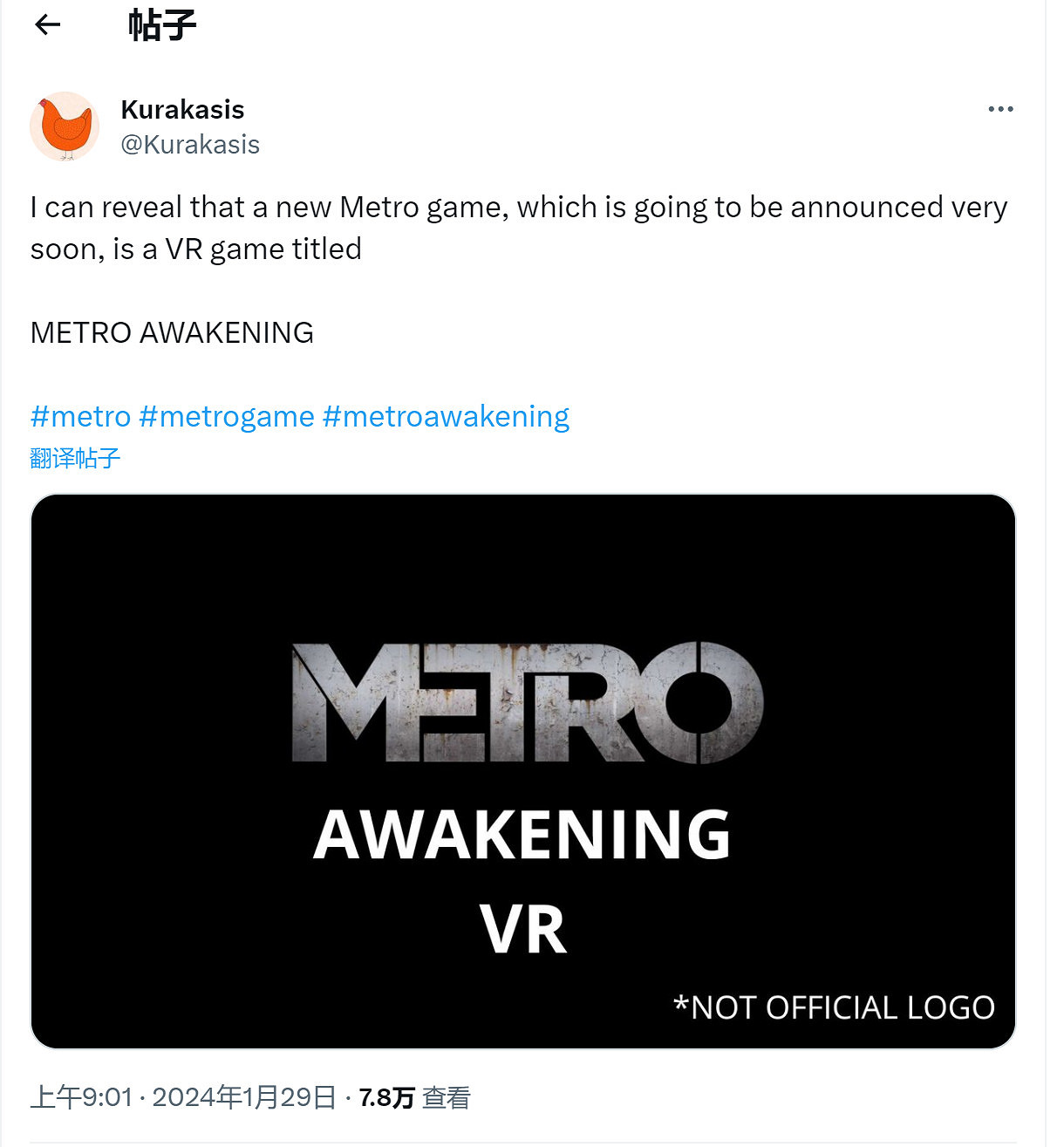Image resolution: width=1064 pixels, height=1147 pixels.
Task: Click the white VR text in image
Action: point(523,930)
